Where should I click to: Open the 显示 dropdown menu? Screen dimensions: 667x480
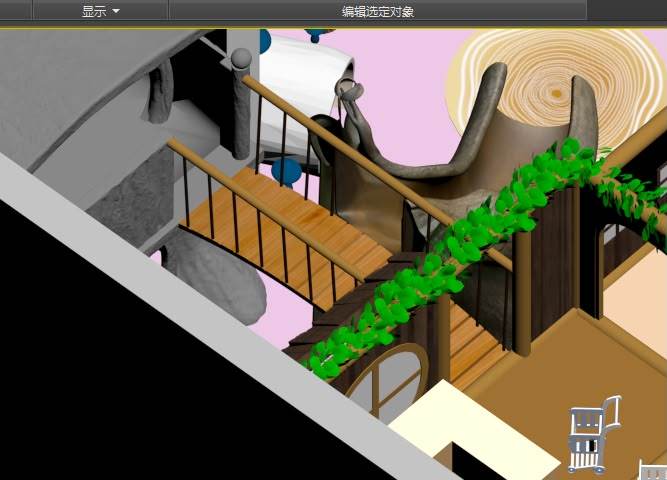tap(100, 11)
